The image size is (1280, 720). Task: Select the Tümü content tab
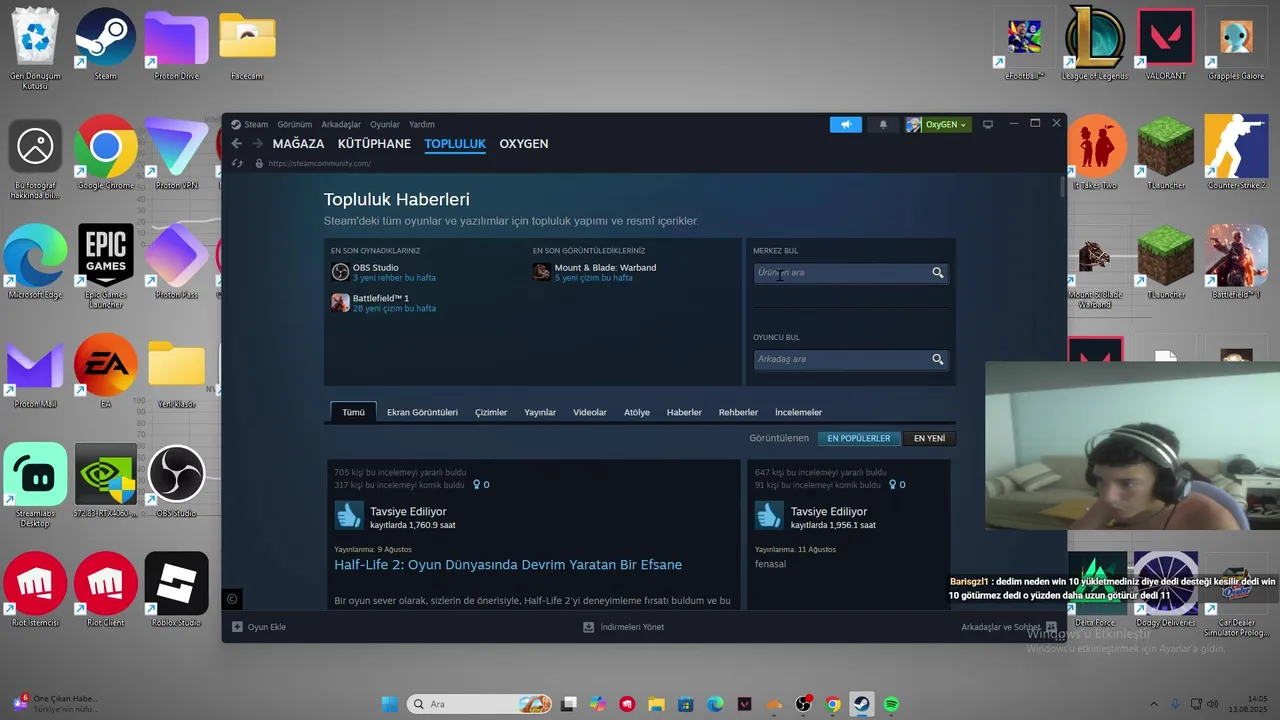tap(354, 412)
